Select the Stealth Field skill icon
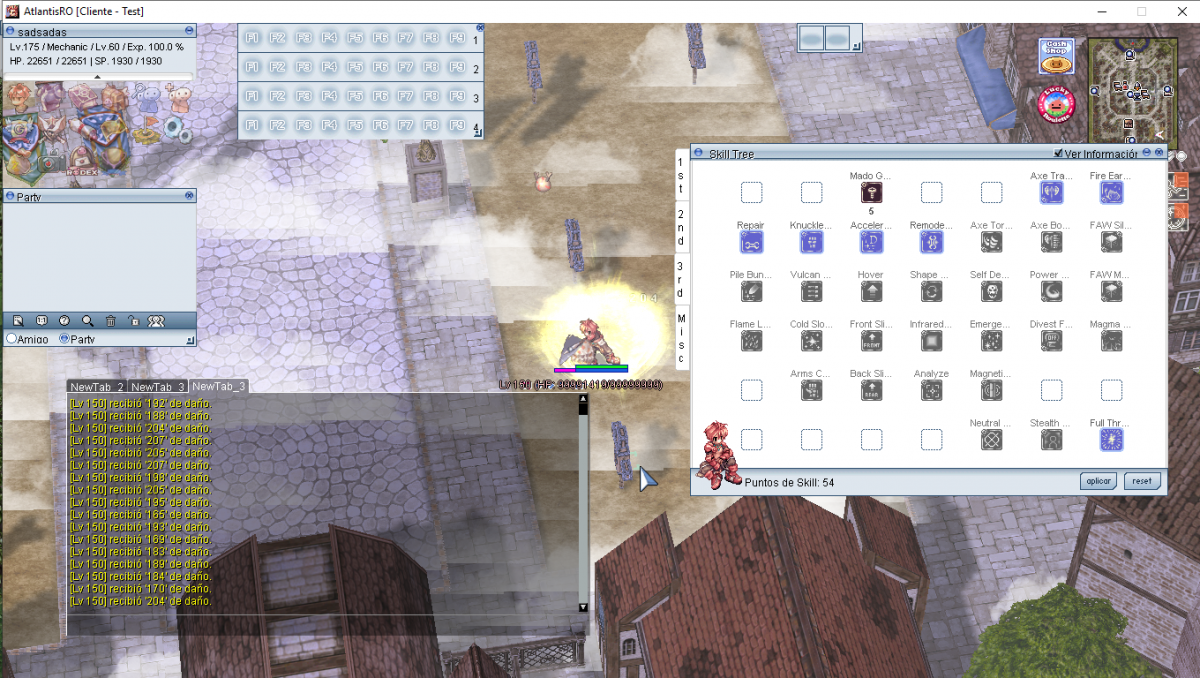 [1051, 440]
